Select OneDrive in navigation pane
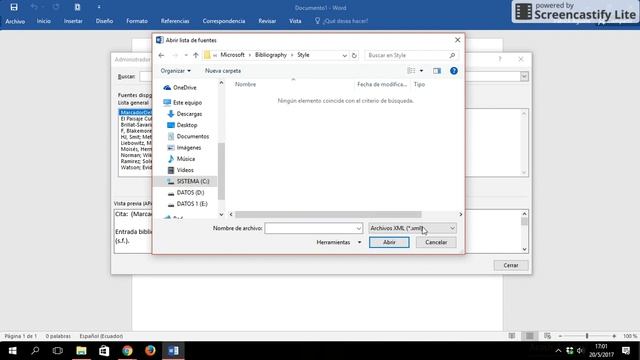This screenshot has width=640, height=360. click(180, 87)
